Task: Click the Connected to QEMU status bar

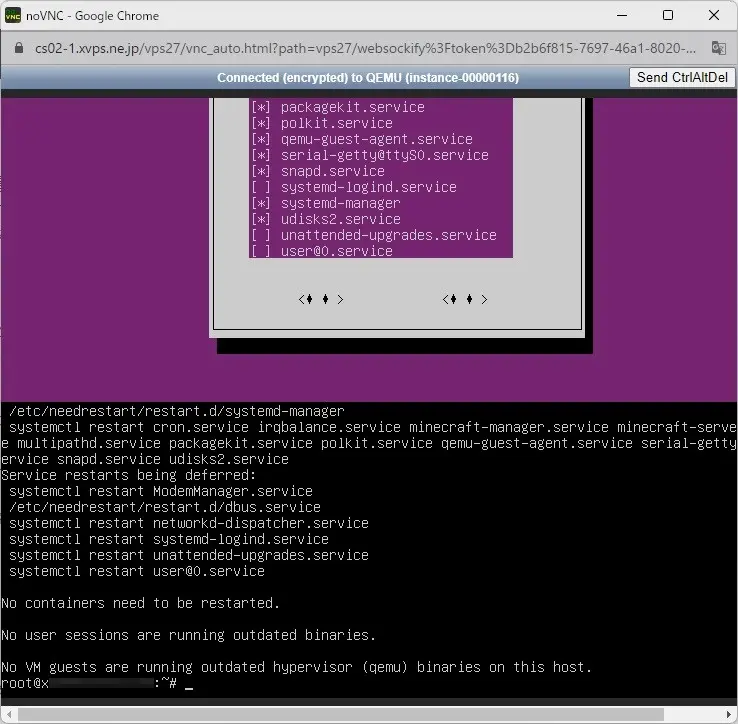Action: [x=368, y=78]
